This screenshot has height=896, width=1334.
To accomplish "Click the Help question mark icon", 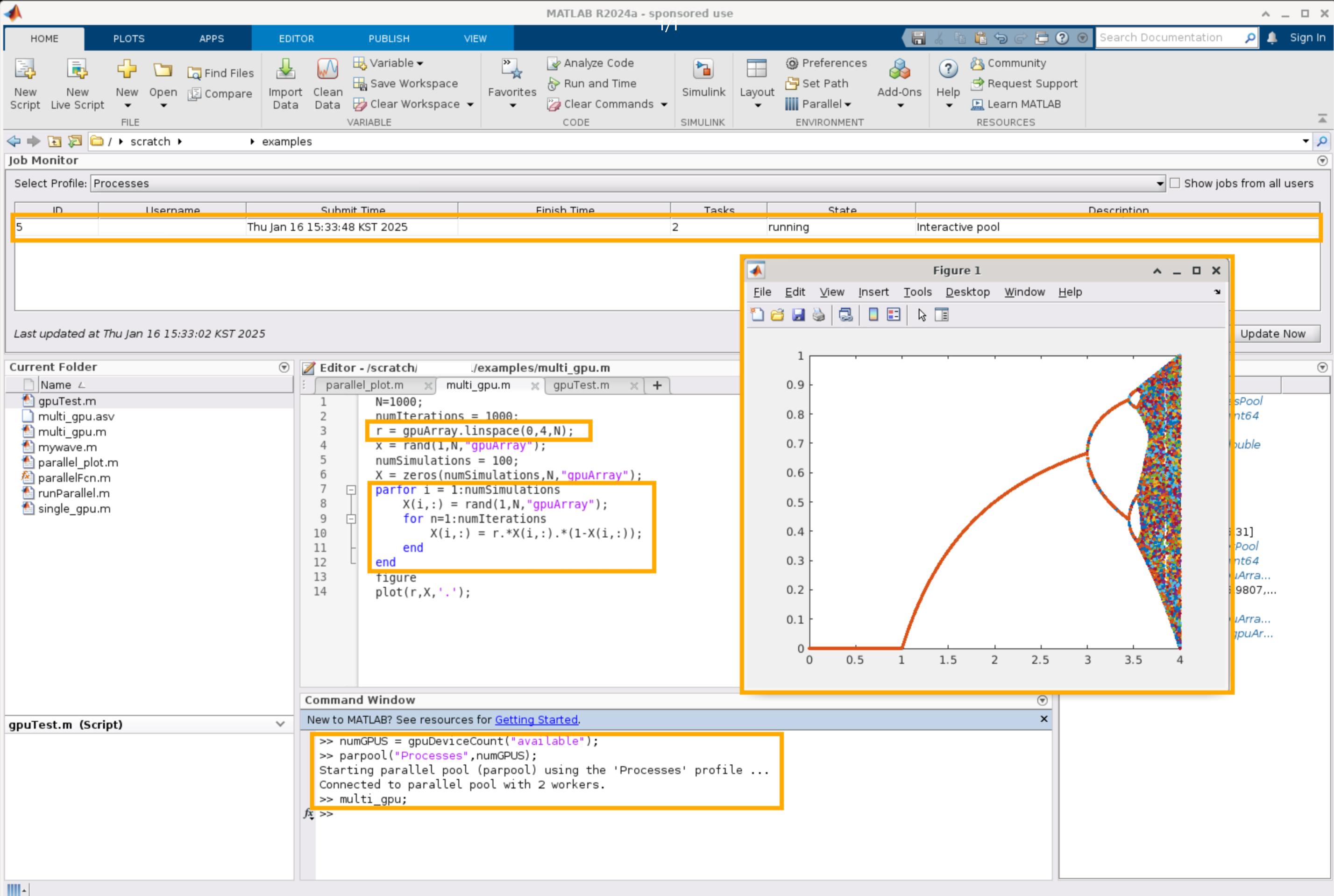I will click(948, 70).
